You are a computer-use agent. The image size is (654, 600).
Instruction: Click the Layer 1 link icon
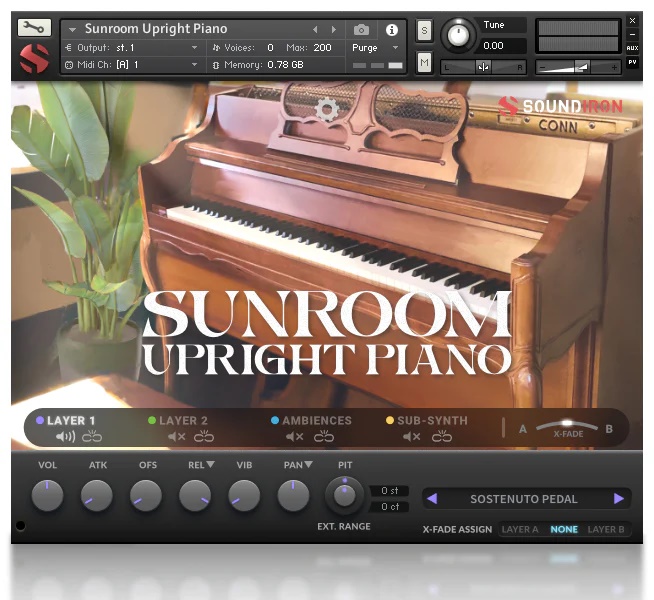92,436
